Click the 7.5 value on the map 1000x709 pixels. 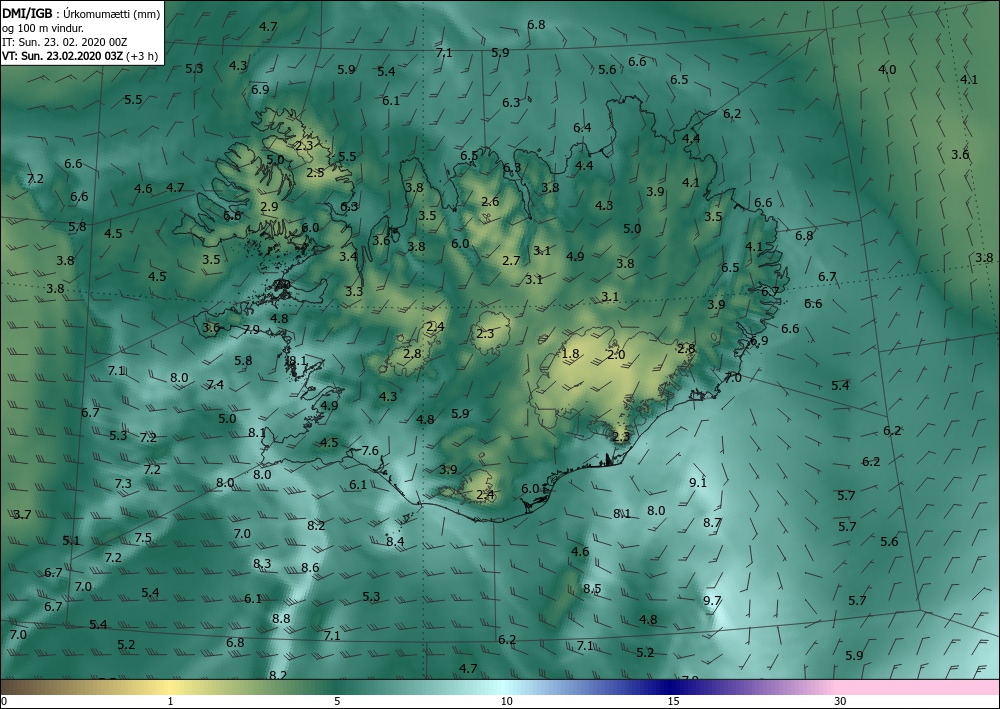click(143, 537)
